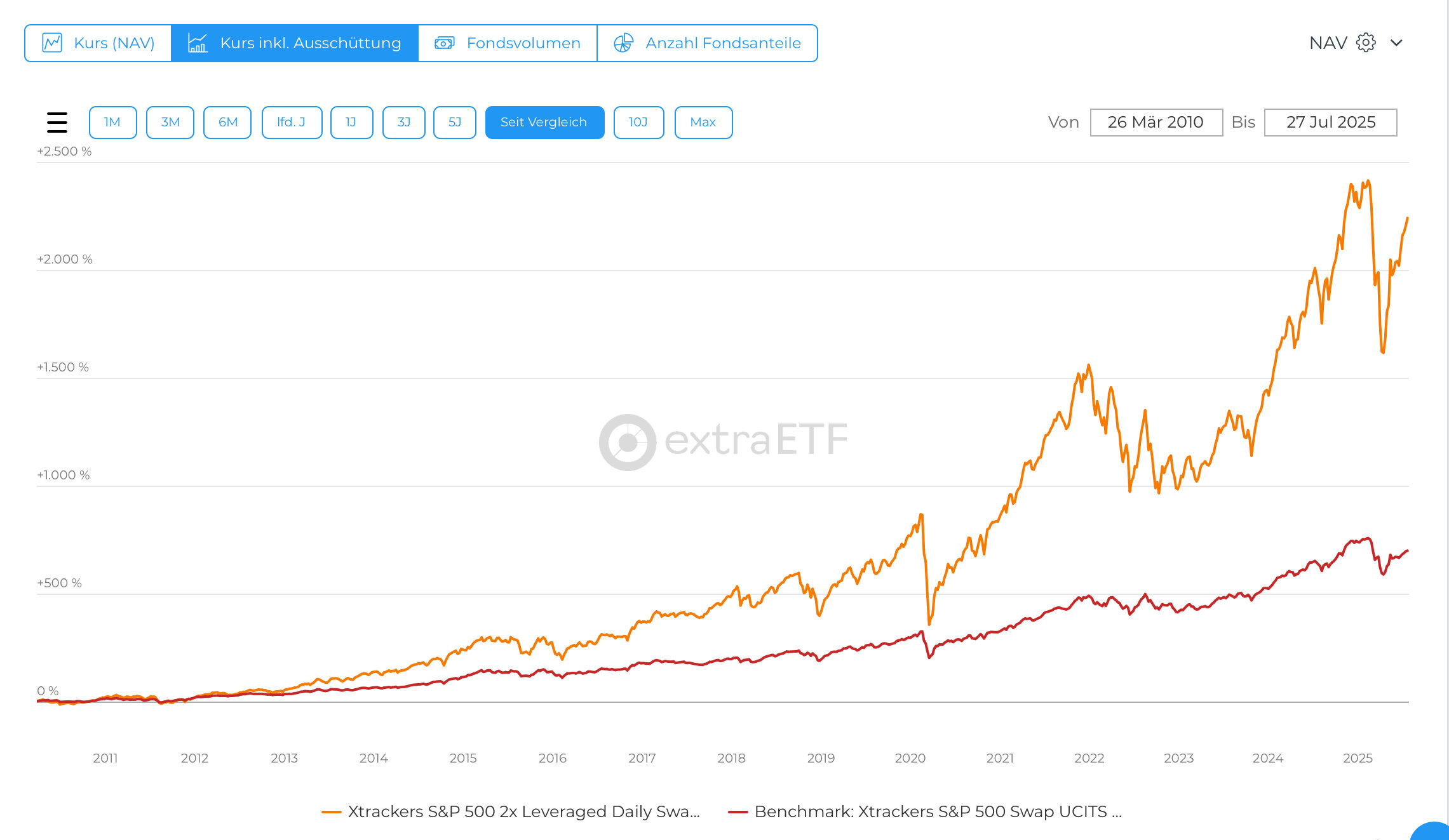
Task: Click the orange line color marker in legend
Action: pyautogui.click(x=332, y=812)
